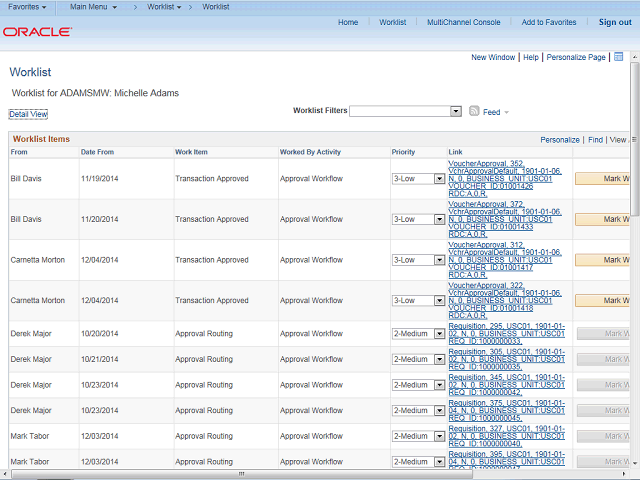Click the New Window link

tap(493, 58)
